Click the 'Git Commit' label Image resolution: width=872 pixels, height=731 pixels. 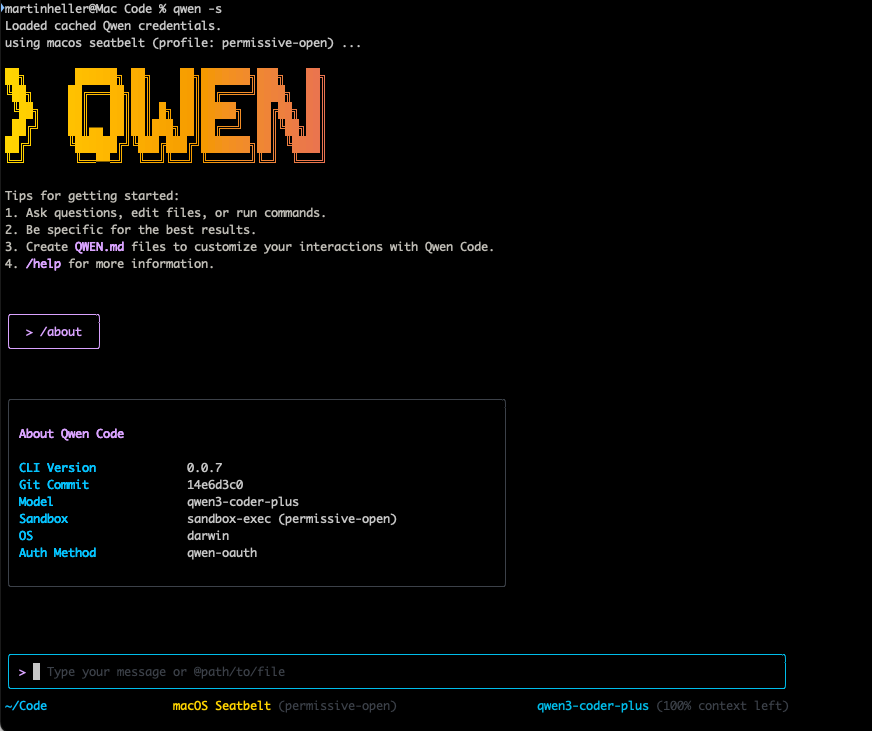coord(54,485)
